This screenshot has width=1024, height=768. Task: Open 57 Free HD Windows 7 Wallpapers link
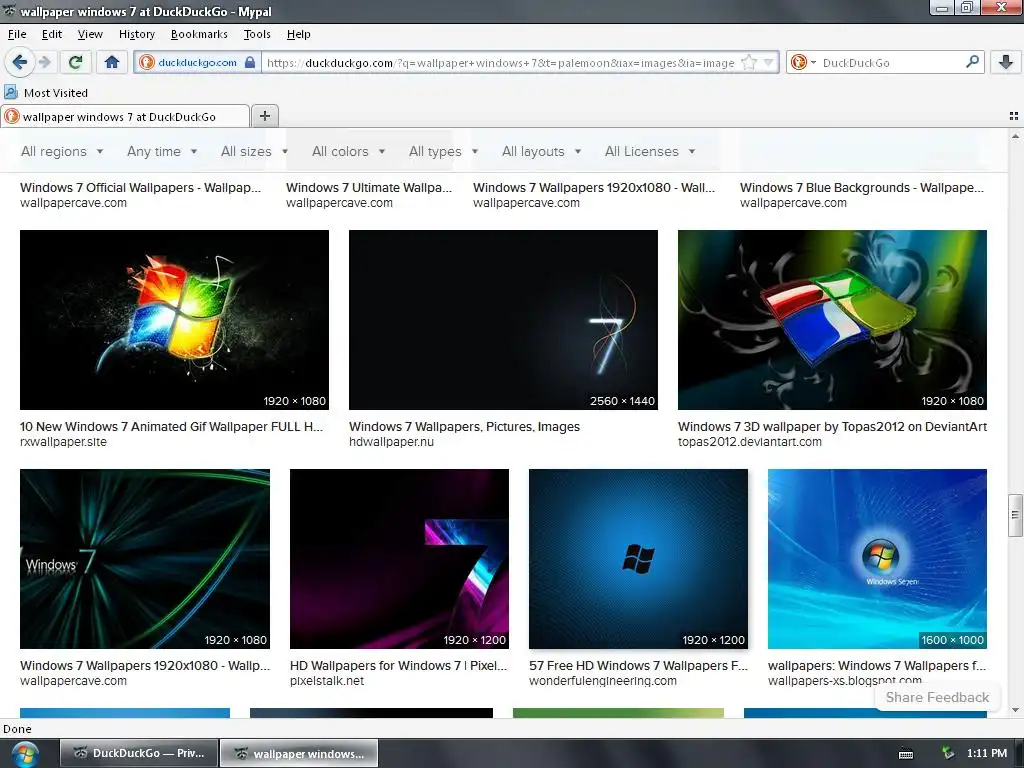(638, 665)
